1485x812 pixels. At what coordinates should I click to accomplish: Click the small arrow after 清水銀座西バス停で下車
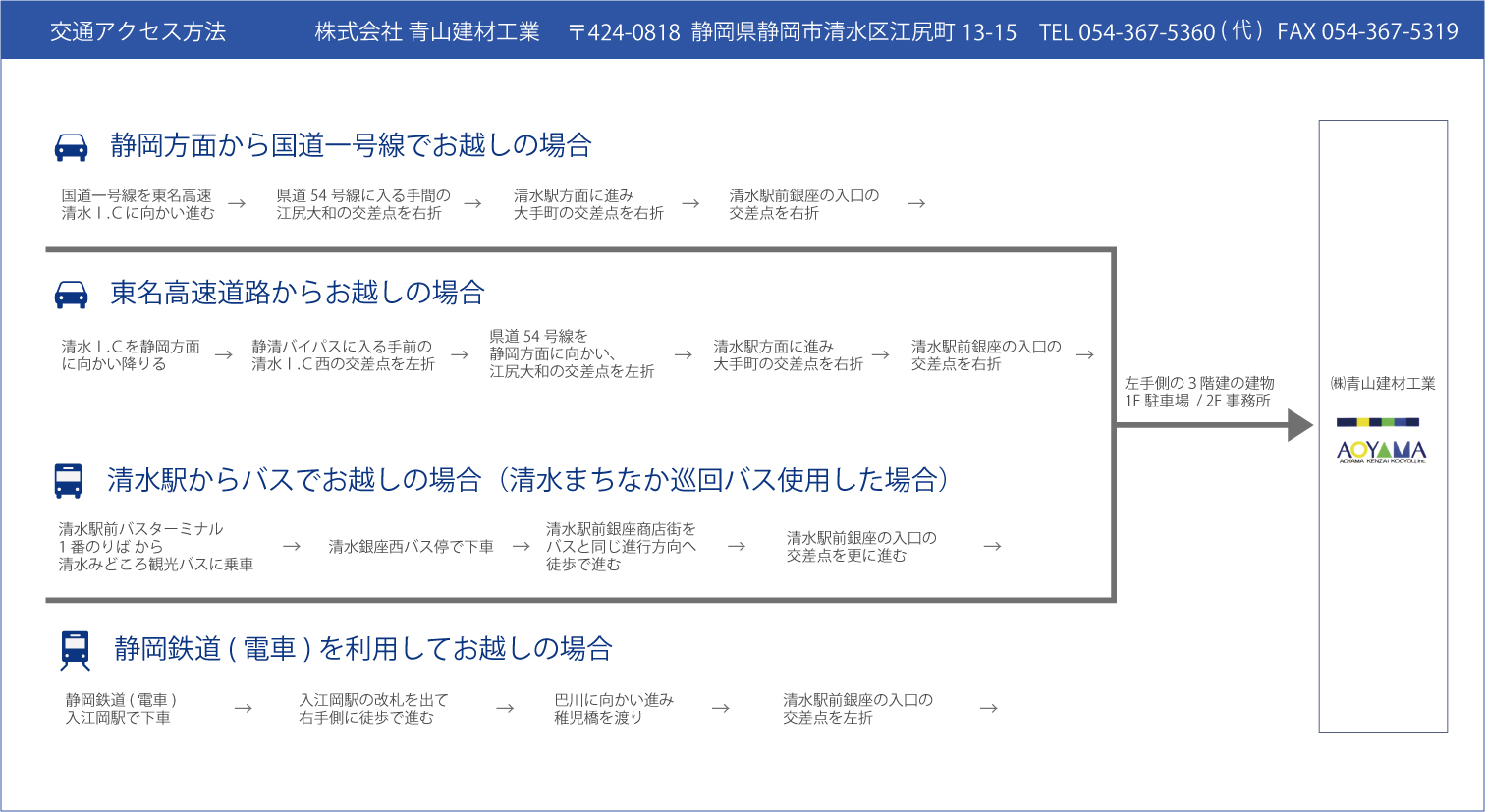[522, 547]
